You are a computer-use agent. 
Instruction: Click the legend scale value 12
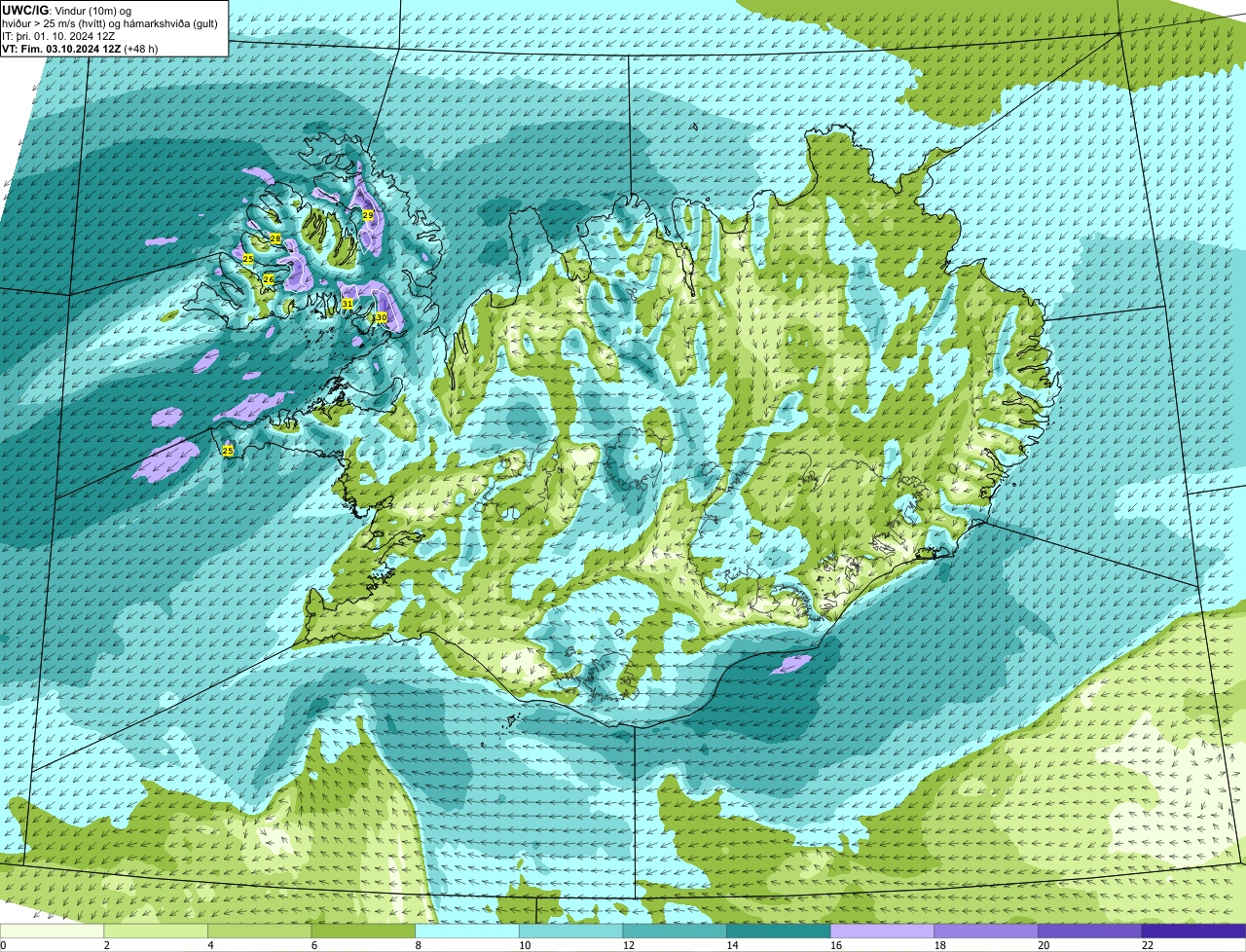pos(629,945)
